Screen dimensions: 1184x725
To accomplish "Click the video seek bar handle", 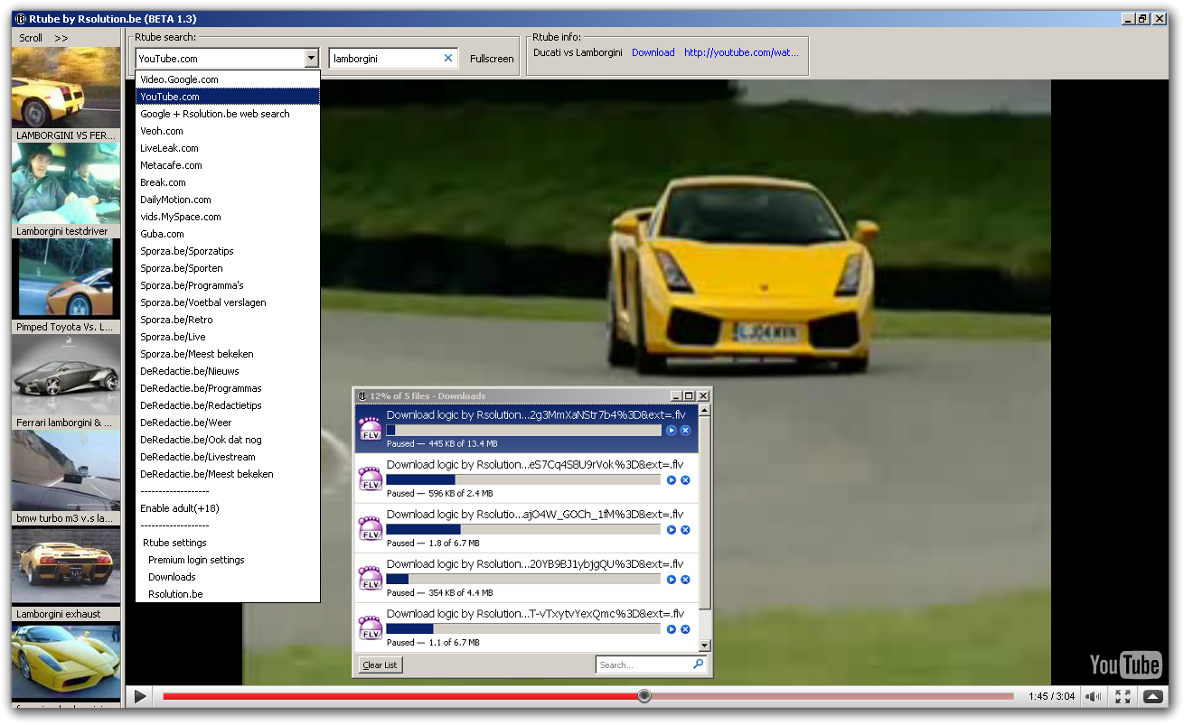I will (645, 696).
